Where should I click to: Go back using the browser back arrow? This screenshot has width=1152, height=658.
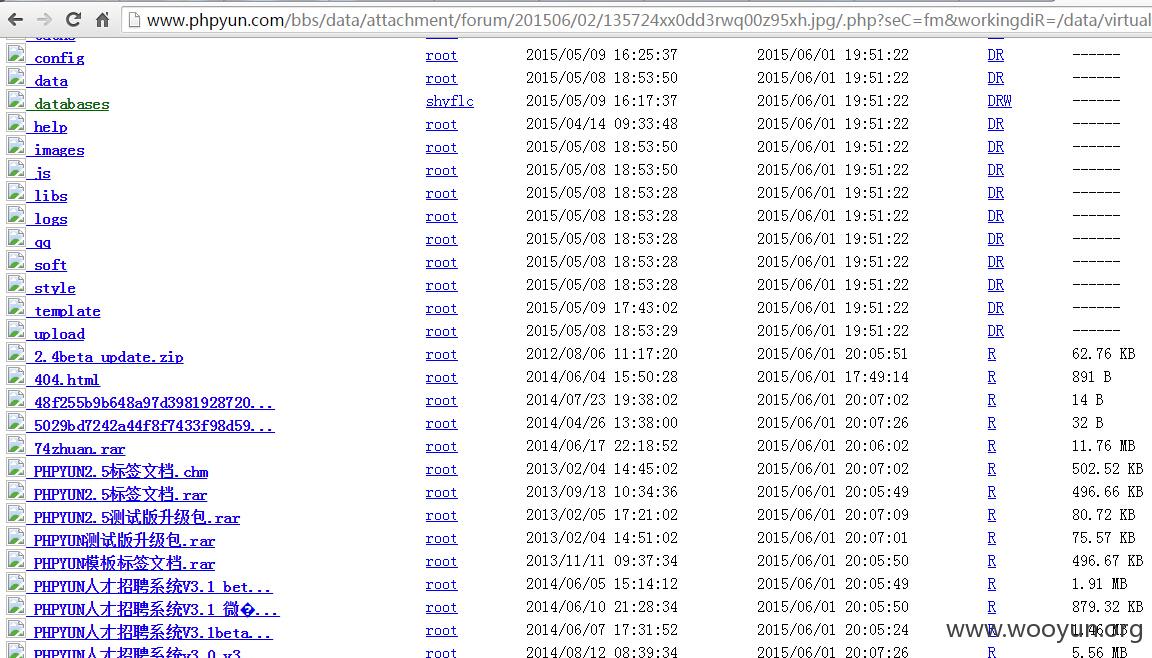point(15,19)
